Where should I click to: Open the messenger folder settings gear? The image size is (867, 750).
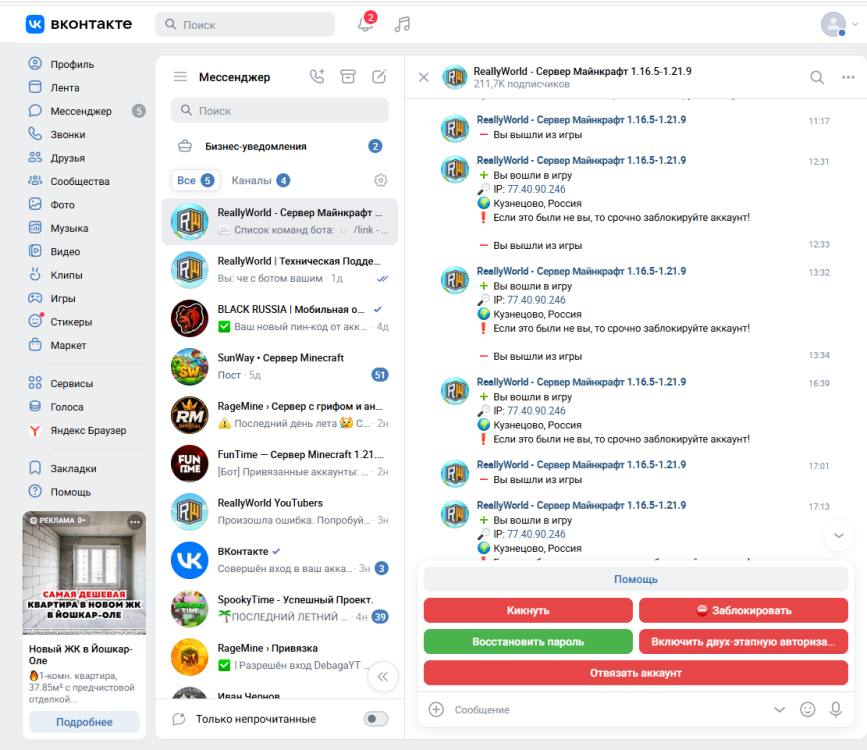click(380, 180)
